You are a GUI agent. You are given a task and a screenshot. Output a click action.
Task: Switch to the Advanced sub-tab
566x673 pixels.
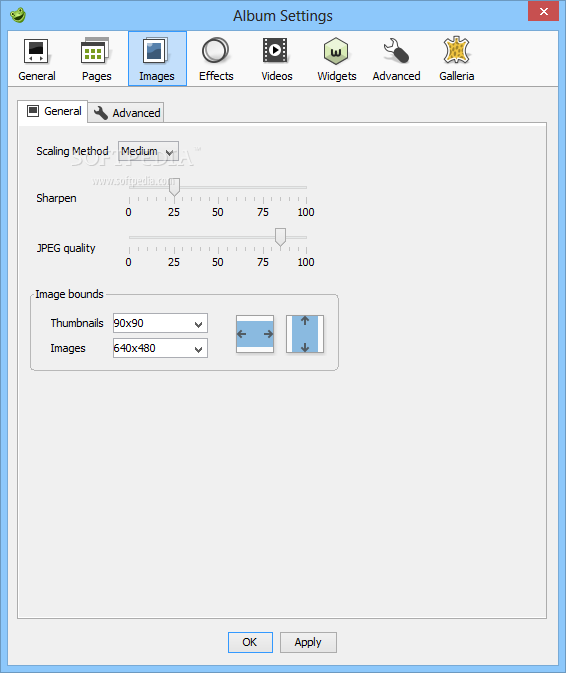127,113
